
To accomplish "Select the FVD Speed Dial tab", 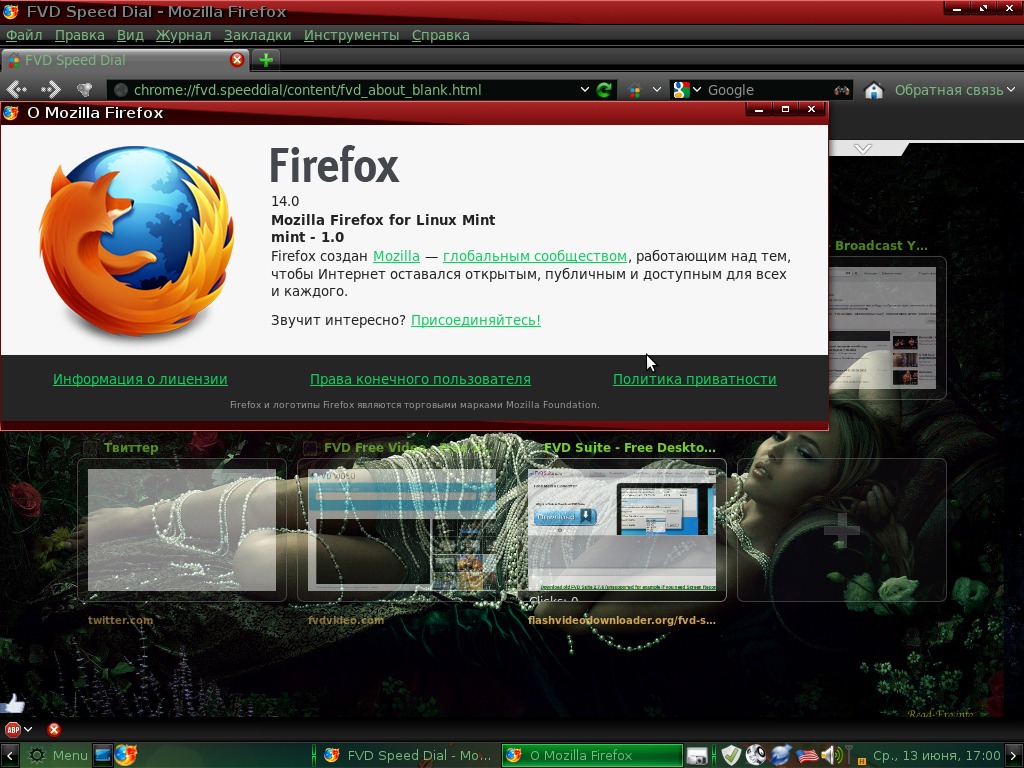I will click(x=126, y=60).
